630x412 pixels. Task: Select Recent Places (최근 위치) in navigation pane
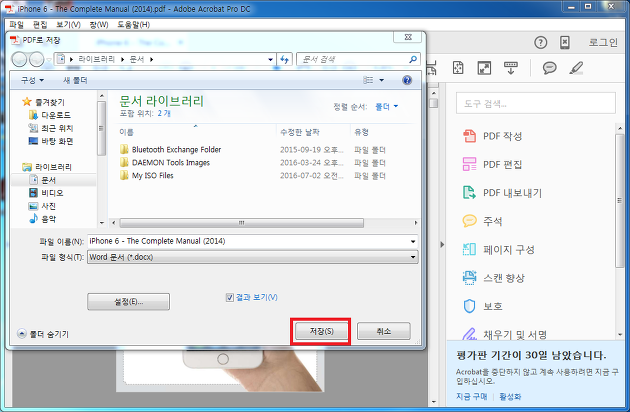click(x=51, y=128)
